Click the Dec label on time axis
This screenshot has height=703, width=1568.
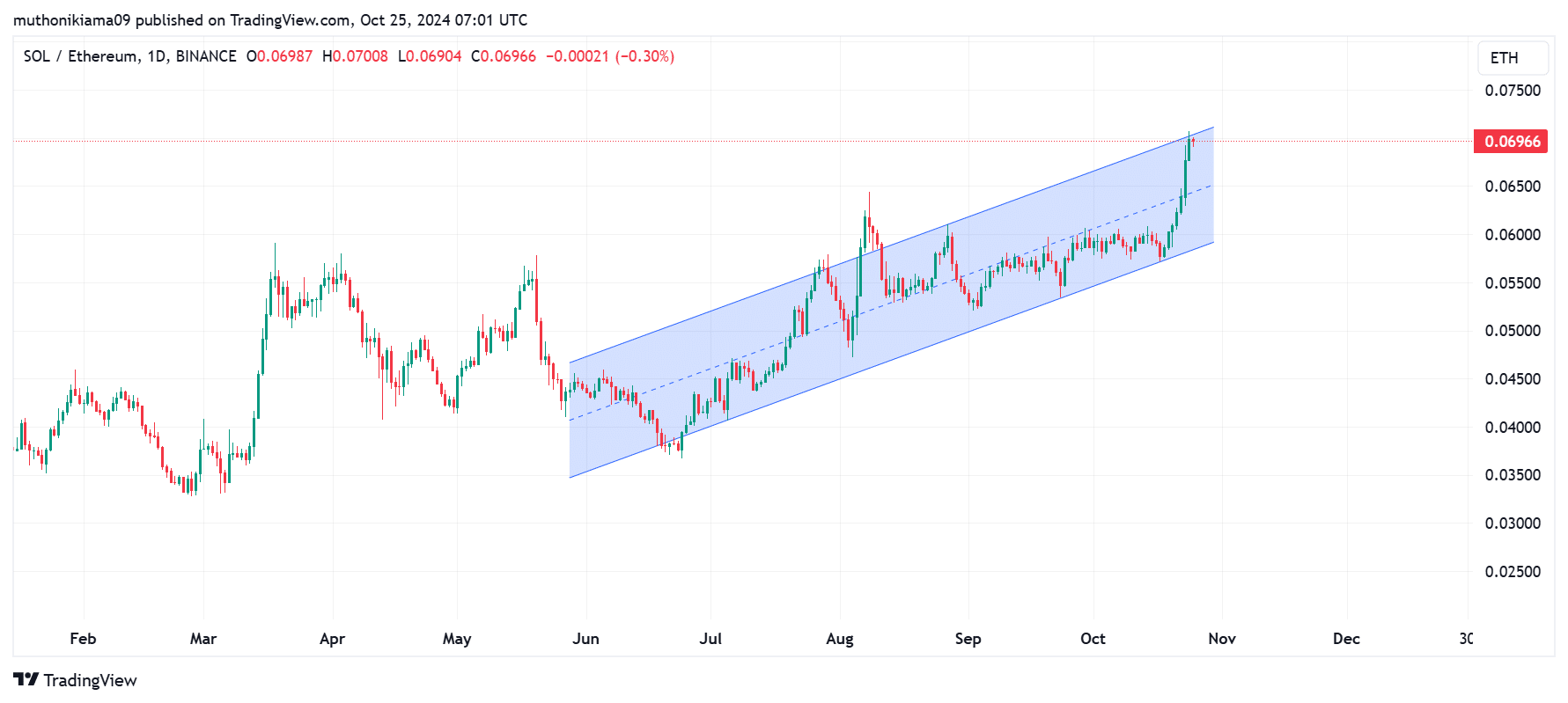point(1346,639)
